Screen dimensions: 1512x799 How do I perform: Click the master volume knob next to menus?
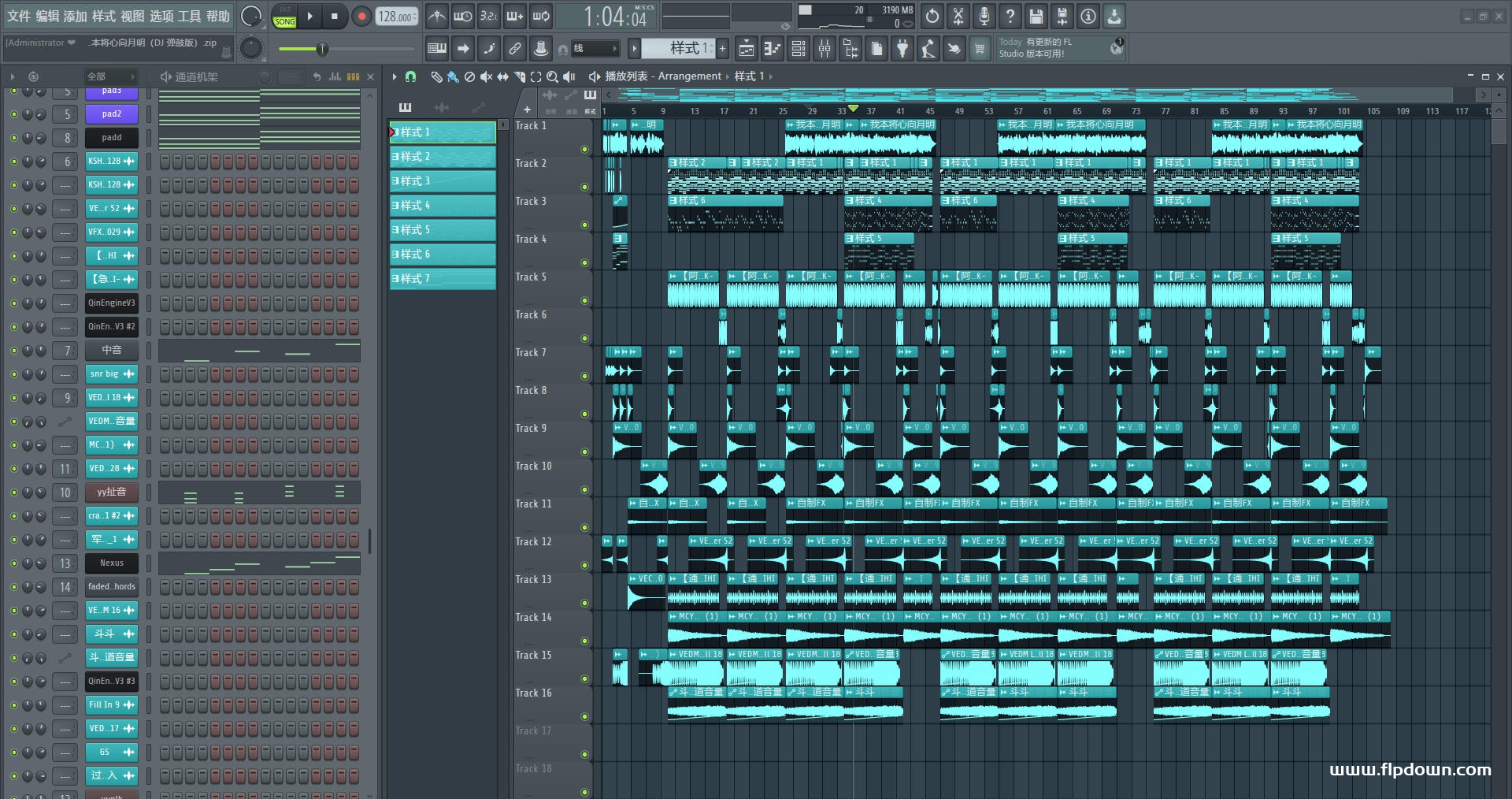click(x=251, y=16)
